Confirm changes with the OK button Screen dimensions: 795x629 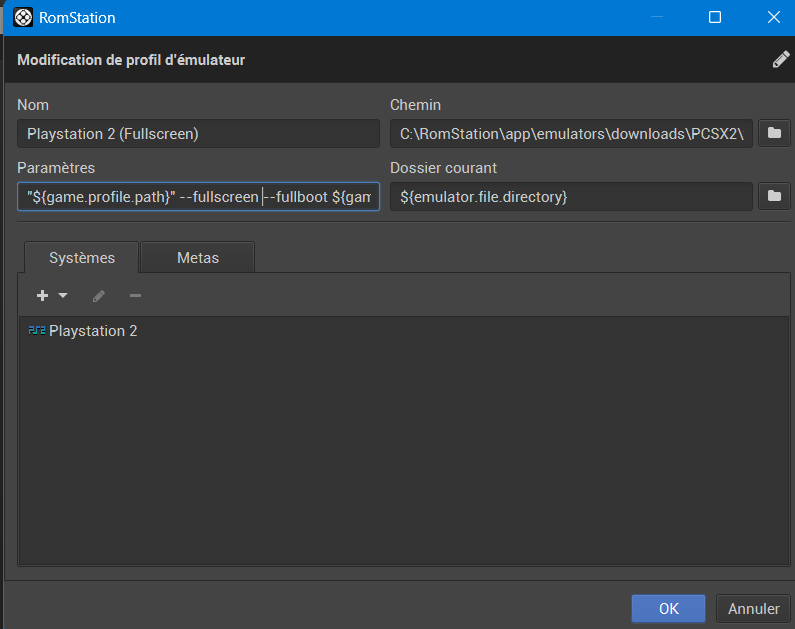point(668,608)
